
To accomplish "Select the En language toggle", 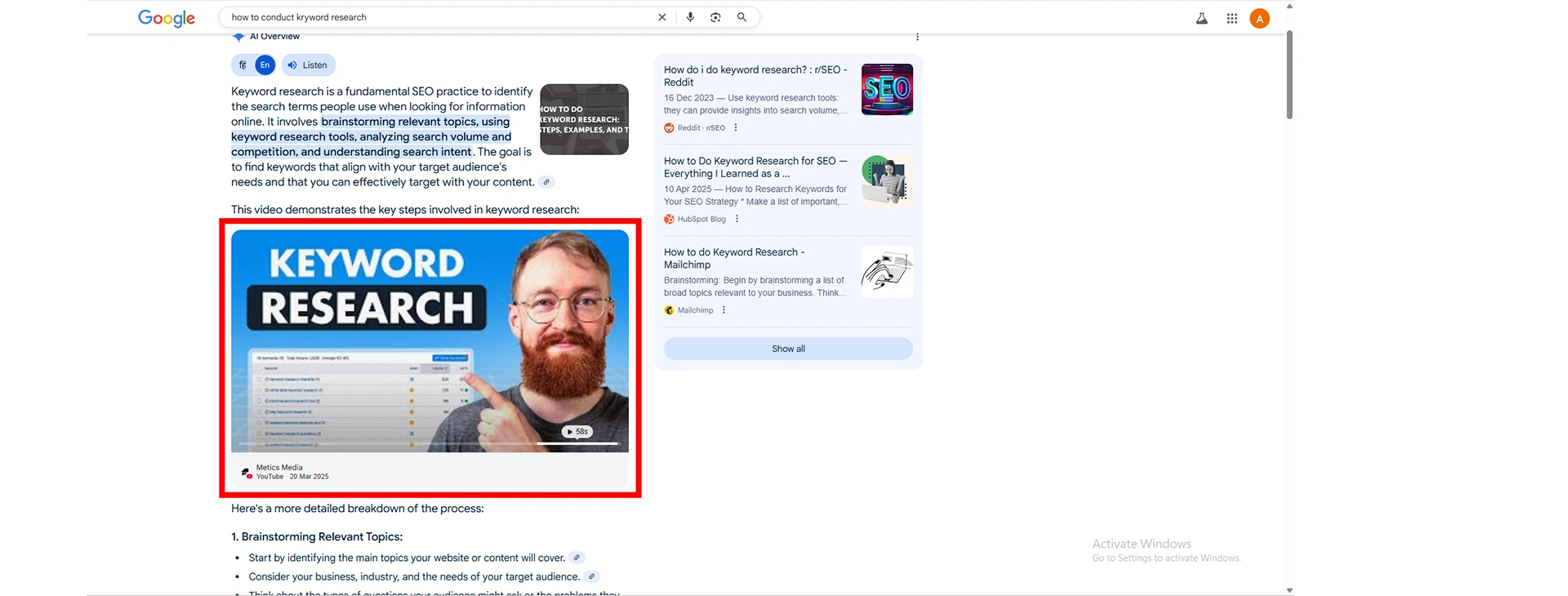I will pos(265,65).
